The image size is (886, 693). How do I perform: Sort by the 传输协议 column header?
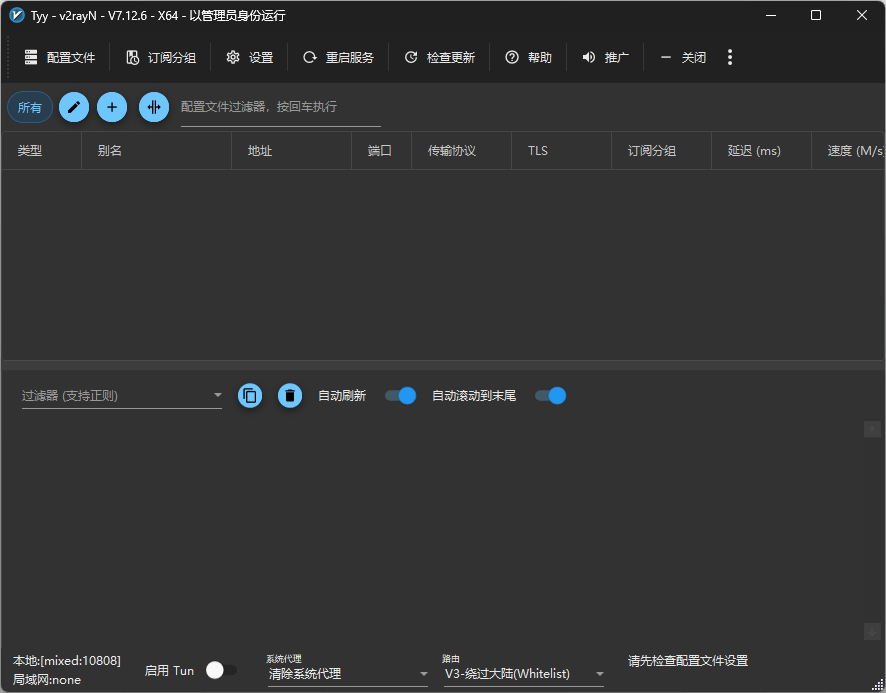pyautogui.click(x=461, y=151)
